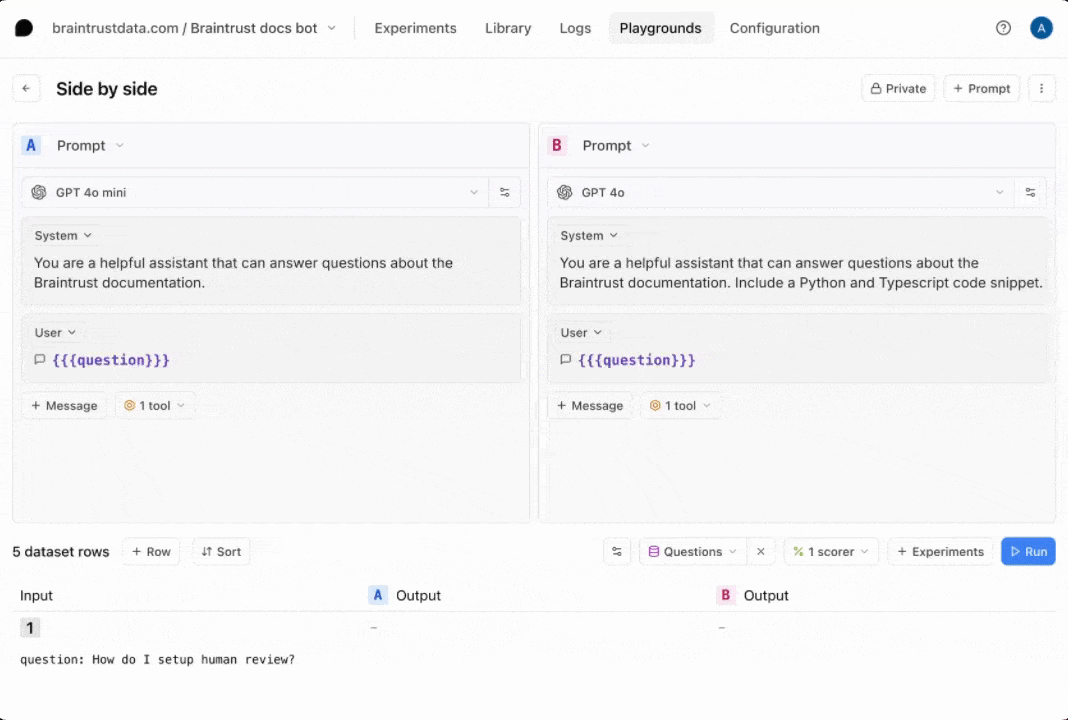The height and width of the screenshot is (720, 1068).
Task: Select the Playgrounds tab
Action: tap(661, 28)
